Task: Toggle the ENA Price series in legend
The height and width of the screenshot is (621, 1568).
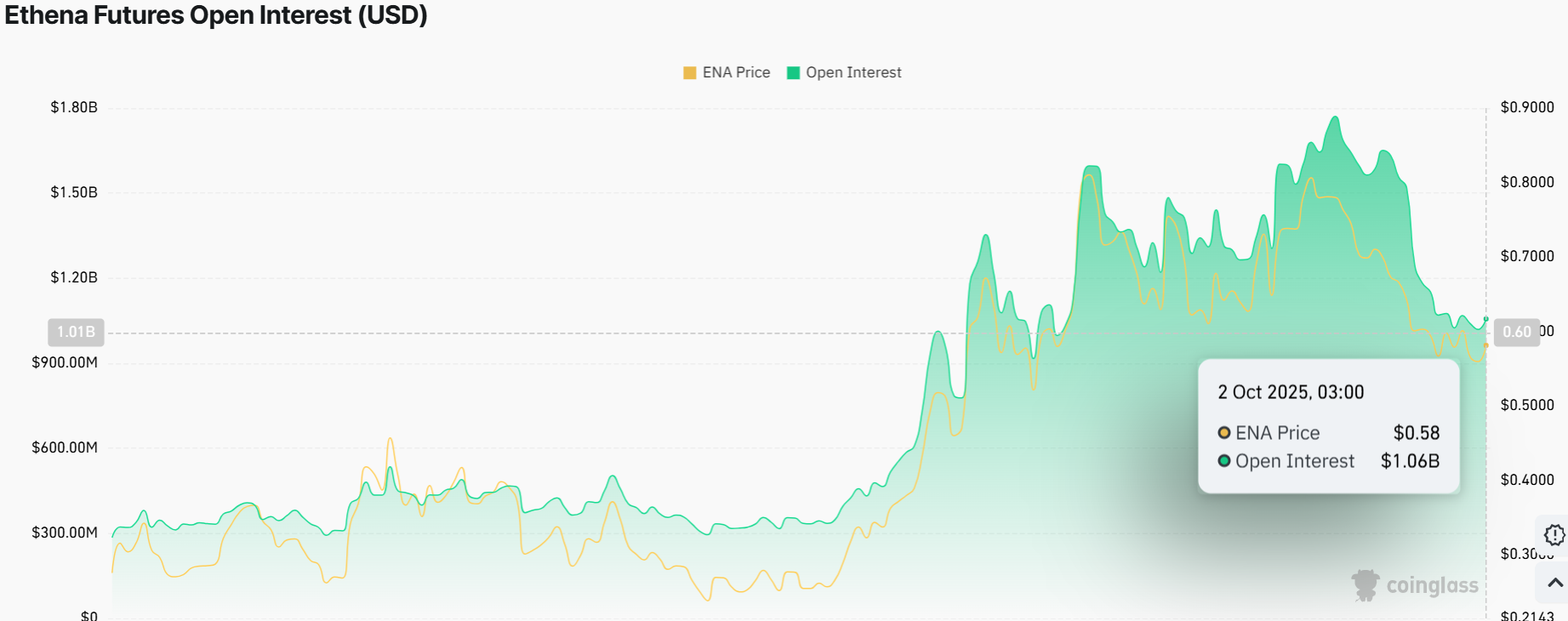Action: pyautogui.click(x=736, y=72)
